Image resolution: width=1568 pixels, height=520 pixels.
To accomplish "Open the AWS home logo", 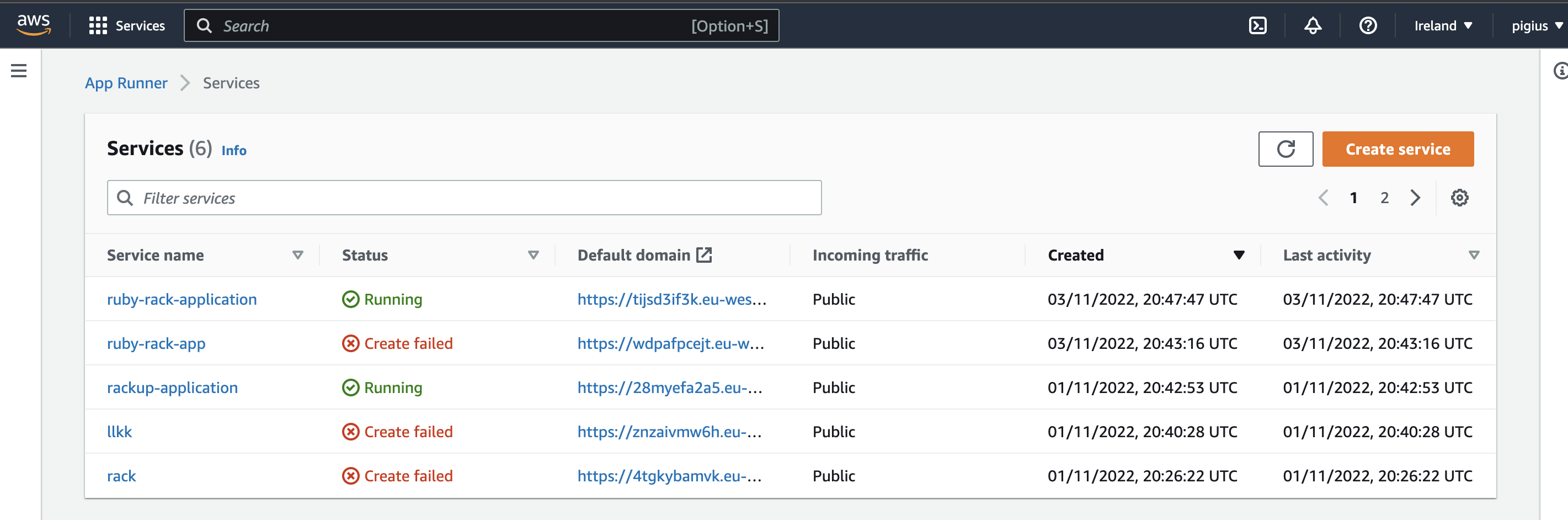I will click(x=34, y=25).
